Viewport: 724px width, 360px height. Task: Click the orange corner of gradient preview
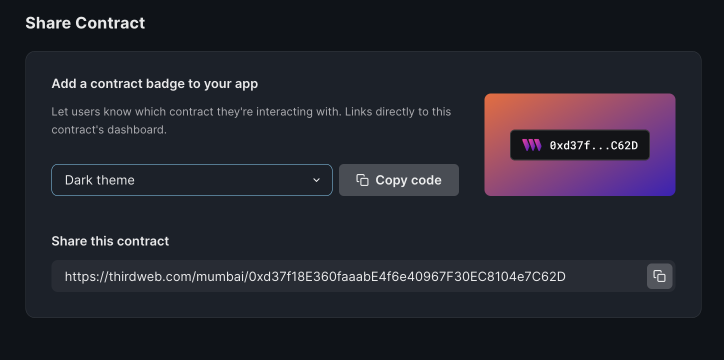[x=494, y=102]
